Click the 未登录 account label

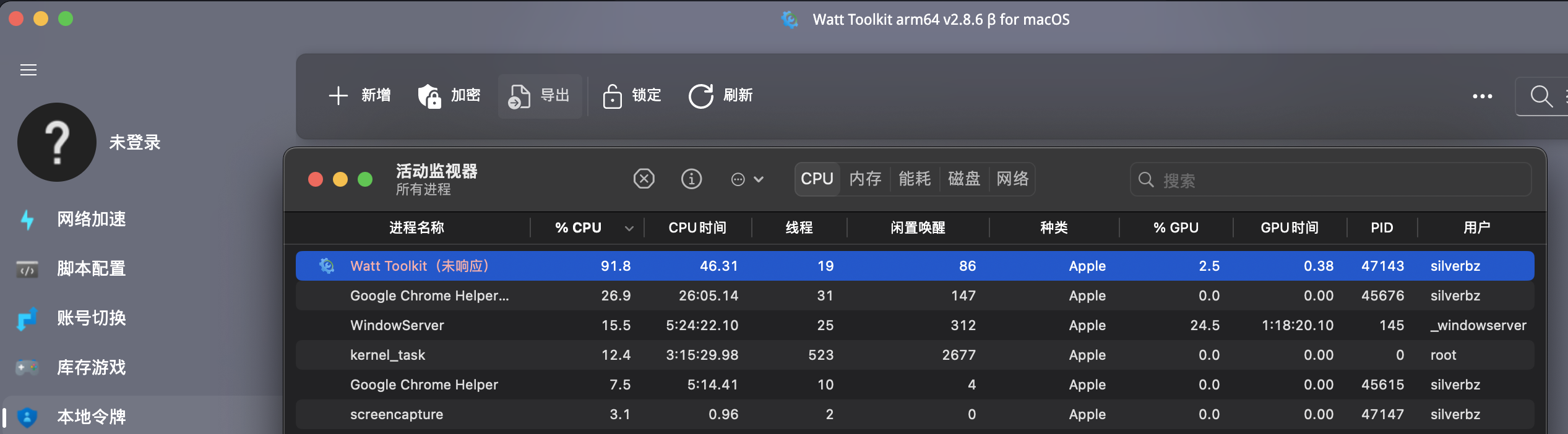click(135, 143)
